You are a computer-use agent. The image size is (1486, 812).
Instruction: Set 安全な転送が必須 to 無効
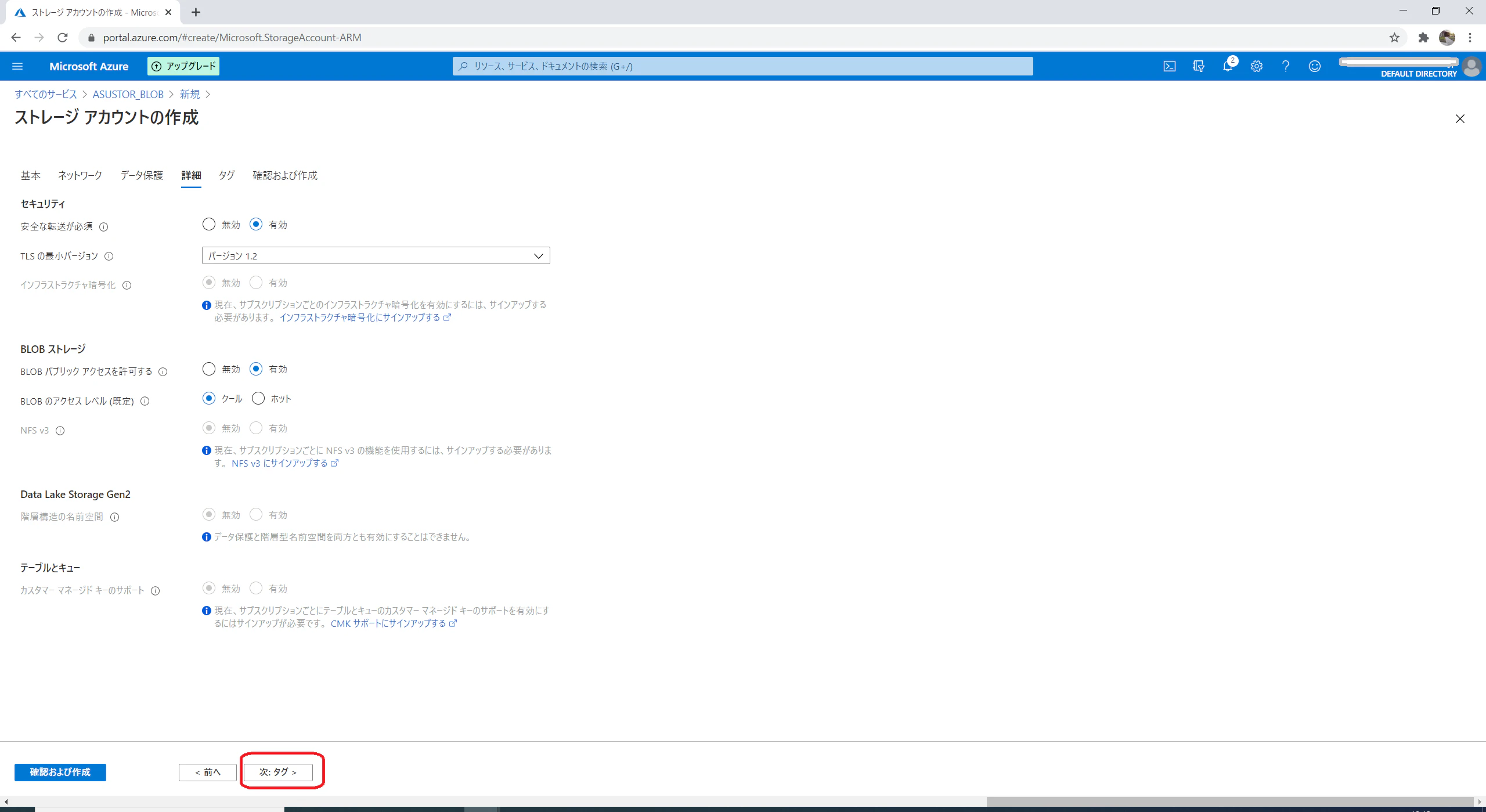(x=209, y=224)
